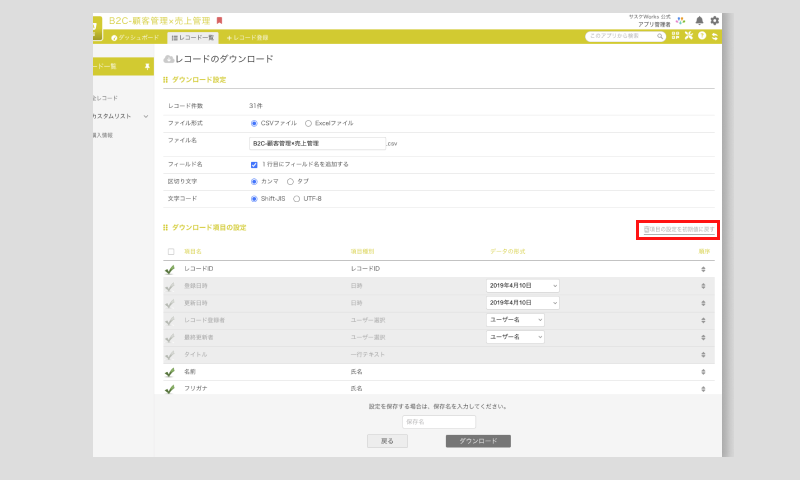Click into the ファイル名 input field
Viewport: 800px width, 480px height.
317,143
